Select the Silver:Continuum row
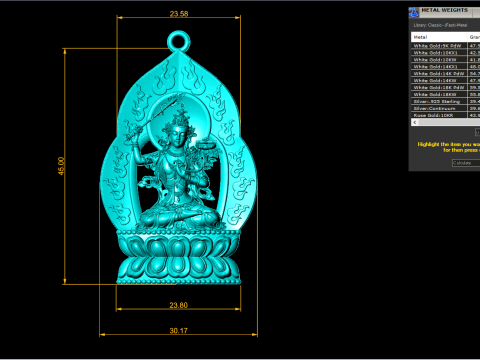This screenshot has width=480, height=360. coord(445,108)
